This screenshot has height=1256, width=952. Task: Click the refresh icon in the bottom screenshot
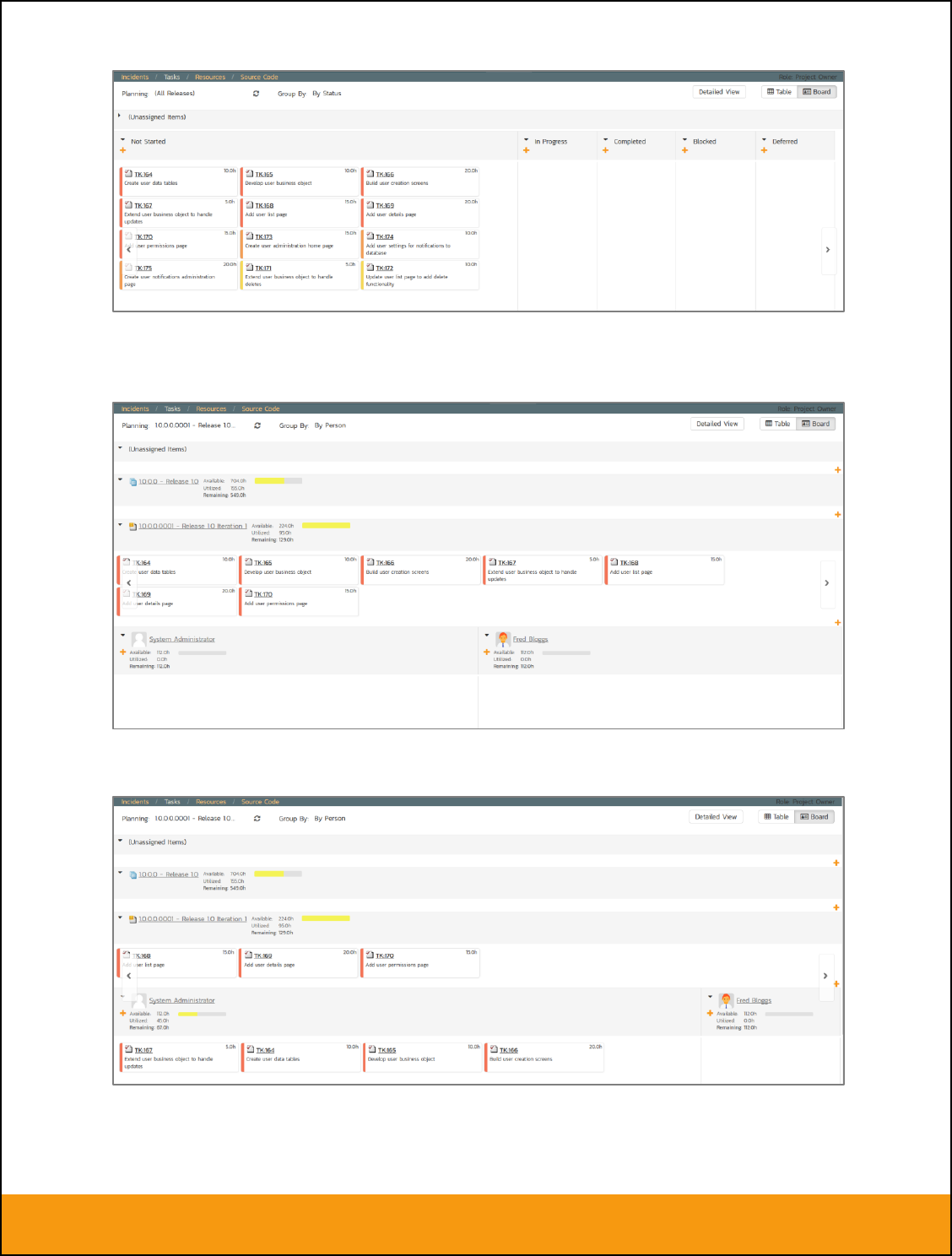(x=257, y=819)
